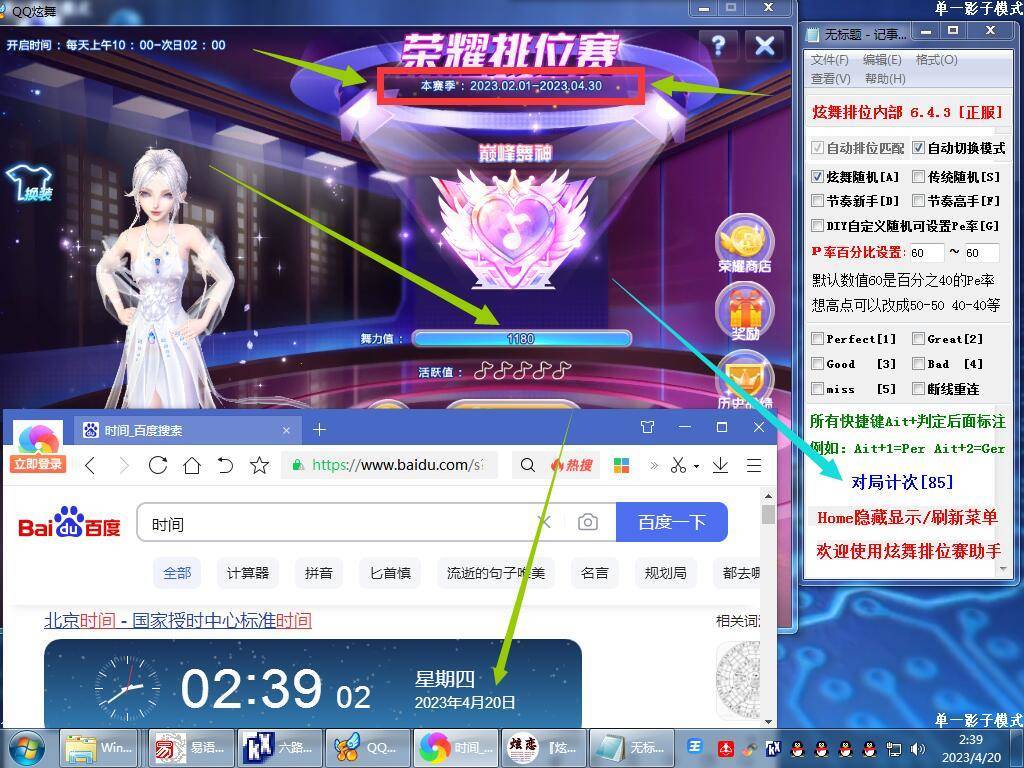Open the 查看(V) menu in Notepad
Image resolution: width=1024 pixels, height=768 pixels.
pos(831,79)
